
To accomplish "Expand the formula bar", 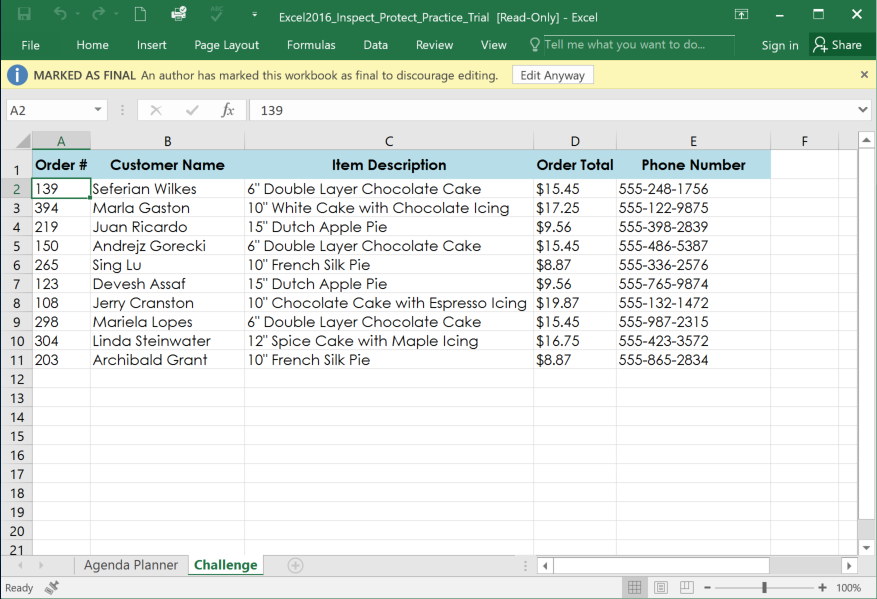I will (x=863, y=110).
